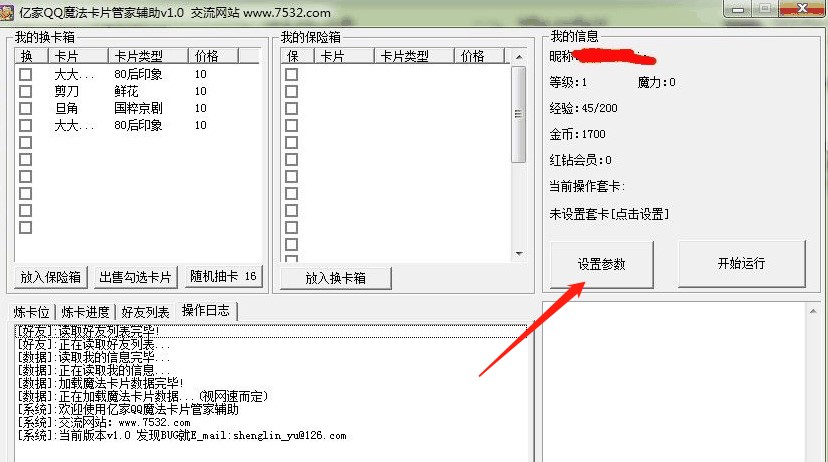Click the 设置参数 button
The image size is (828, 462).
coord(601,264)
